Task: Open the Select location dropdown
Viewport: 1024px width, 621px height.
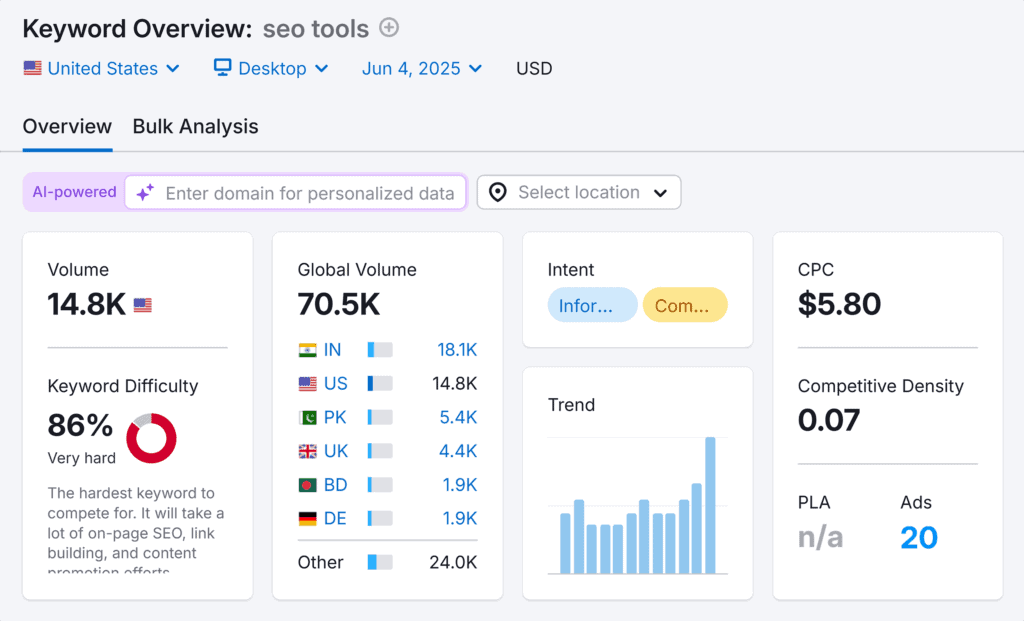Action: point(578,192)
